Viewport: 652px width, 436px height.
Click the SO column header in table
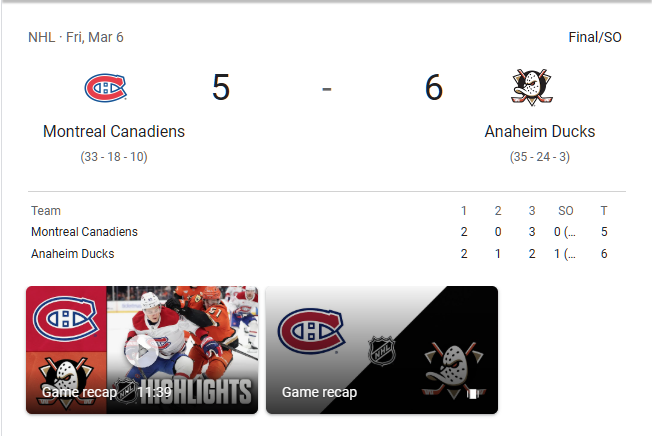(x=565, y=211)
